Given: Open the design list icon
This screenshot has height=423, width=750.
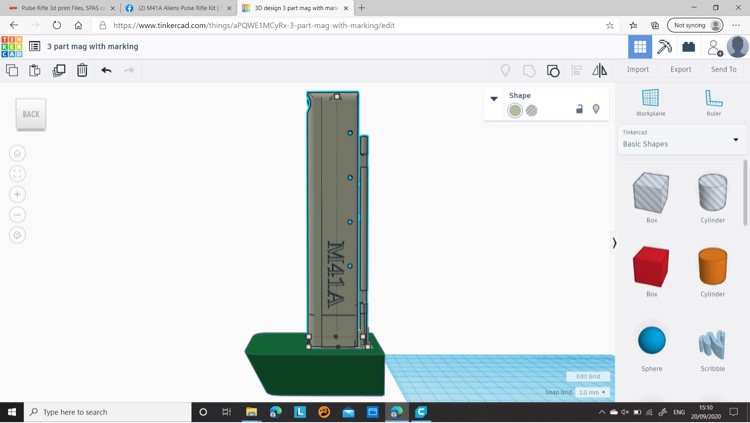Looking at the screenshot, I should tap(34, 46).
